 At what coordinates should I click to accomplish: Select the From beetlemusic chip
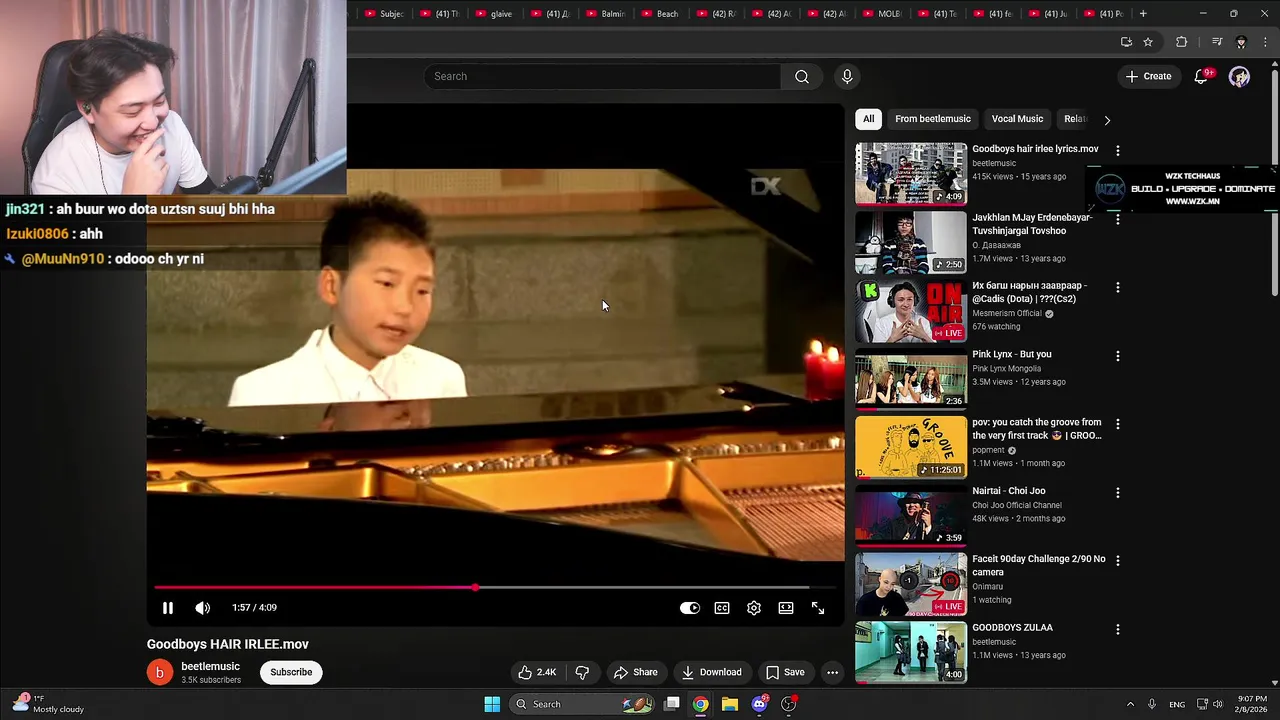(x=933, y=119)
